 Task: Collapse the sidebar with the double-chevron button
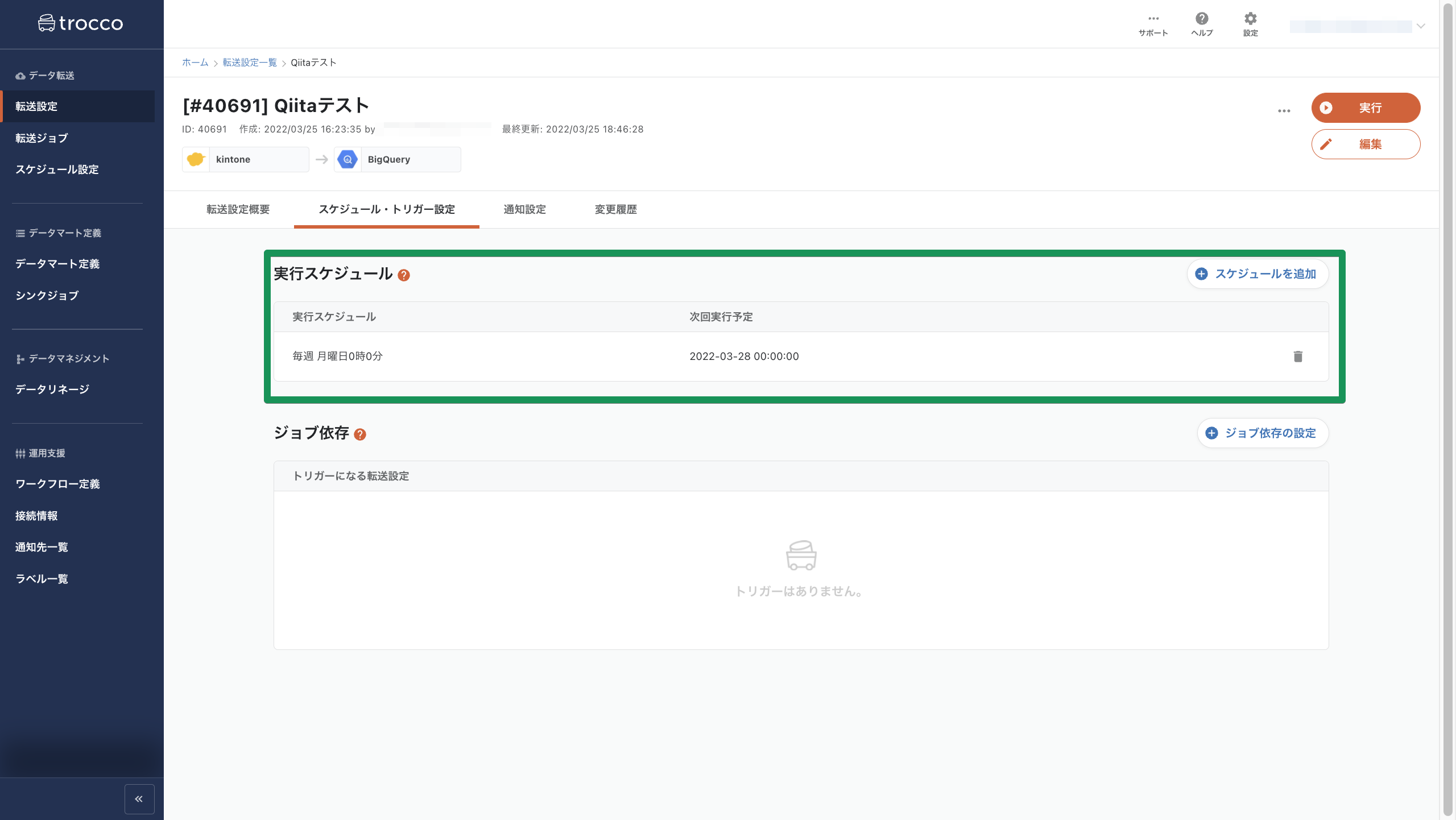139,799
